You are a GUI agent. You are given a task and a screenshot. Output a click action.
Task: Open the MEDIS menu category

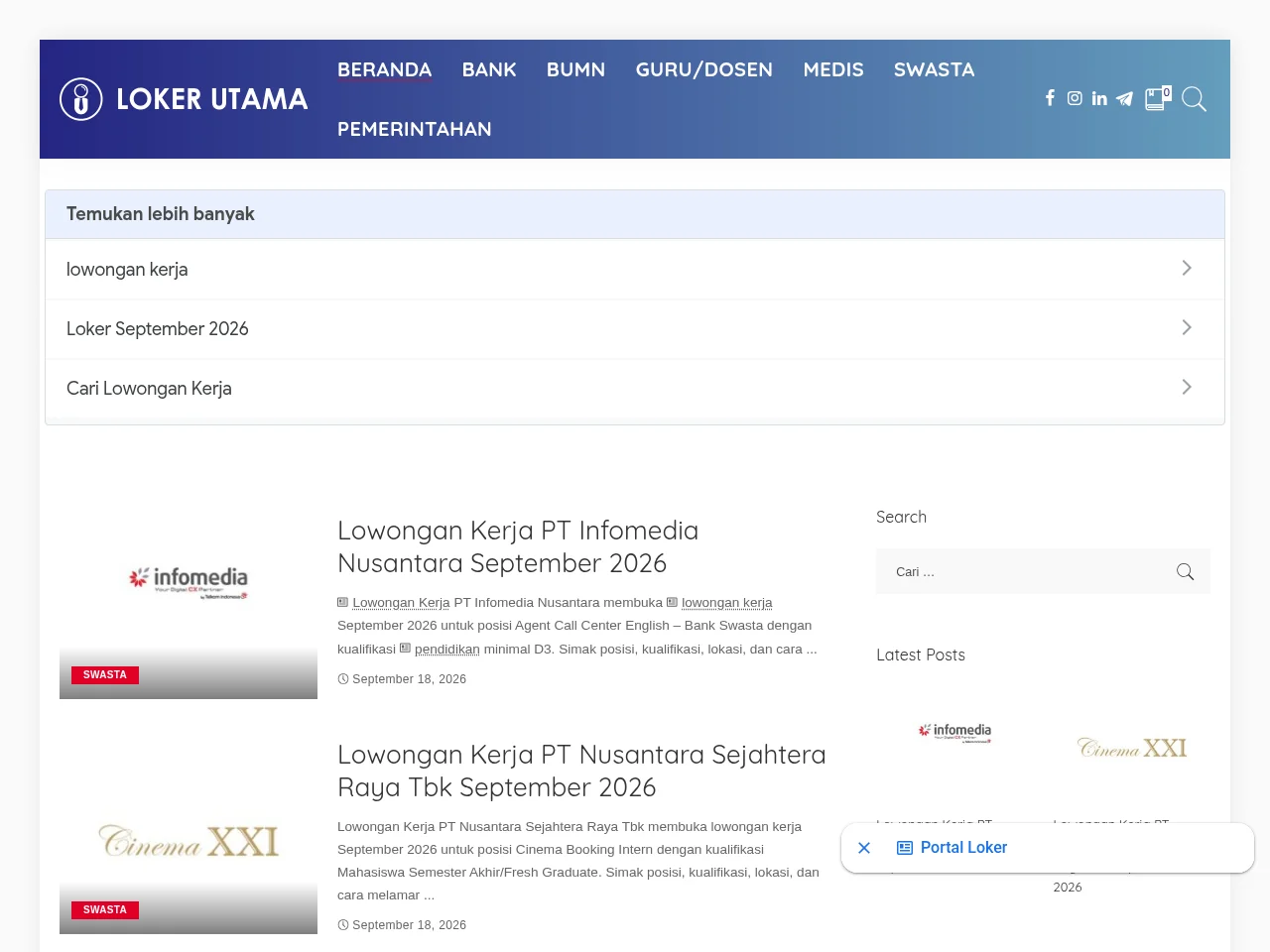[x=833, y=69]
